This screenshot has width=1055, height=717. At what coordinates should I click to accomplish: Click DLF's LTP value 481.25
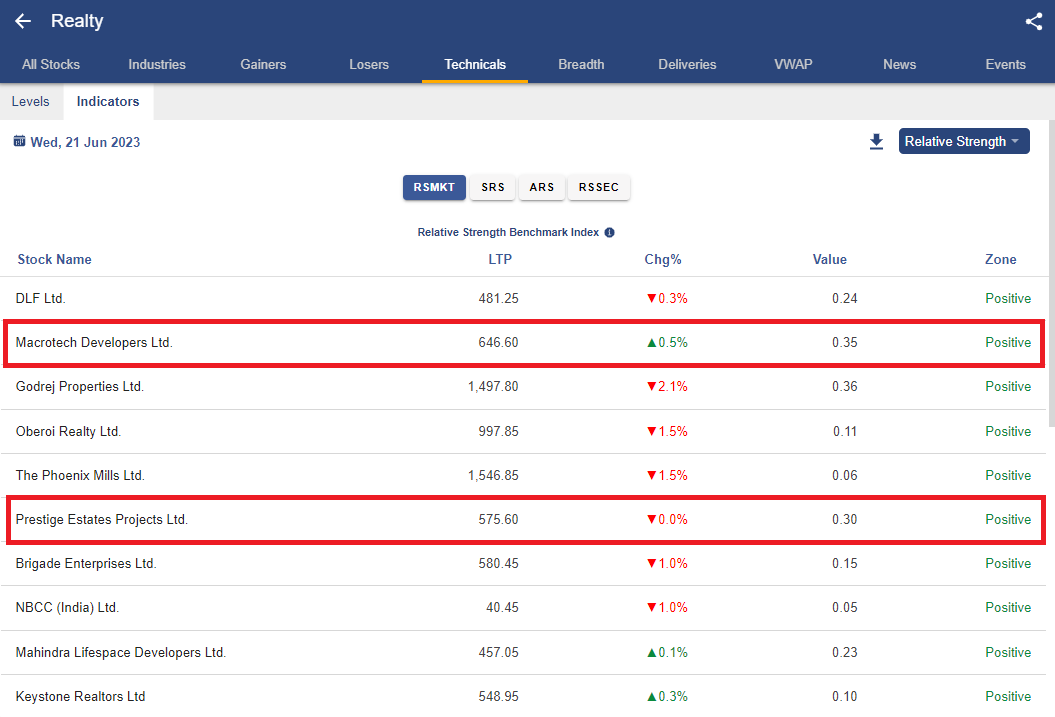click(x=499, y=299)
